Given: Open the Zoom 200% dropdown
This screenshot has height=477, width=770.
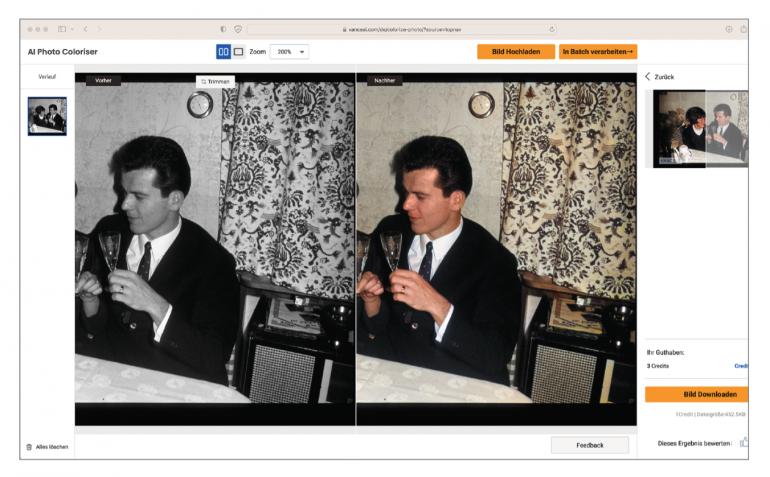Looking at the screenshot, I should coord(290,52).
